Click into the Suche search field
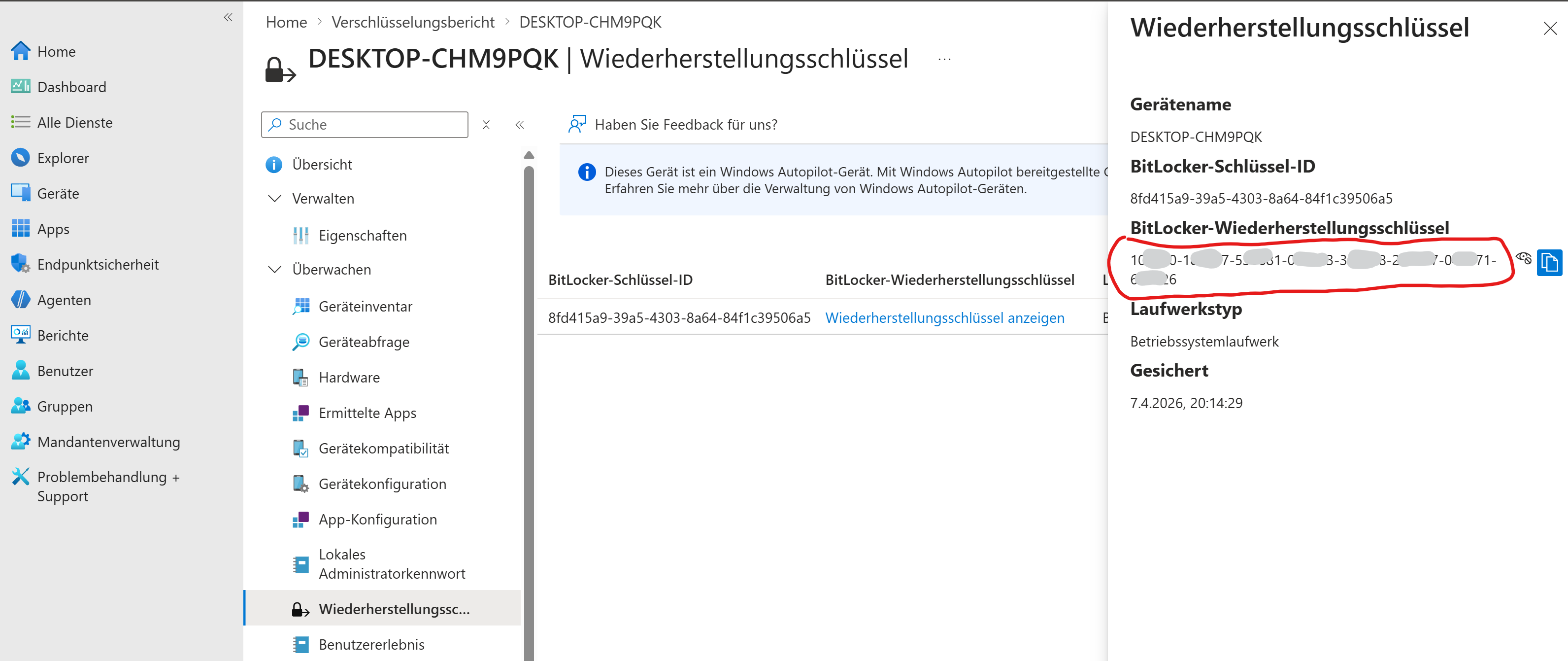The image size is (1568, 661). click(371, 124)
